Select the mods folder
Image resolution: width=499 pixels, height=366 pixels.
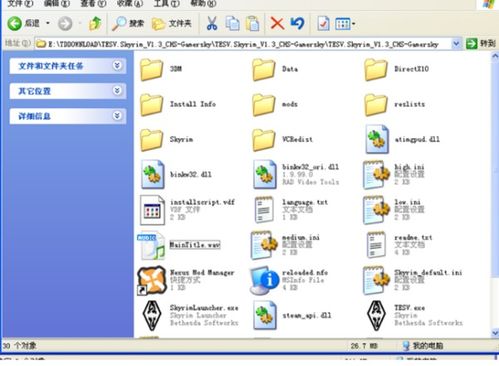(x=275, y=105)
